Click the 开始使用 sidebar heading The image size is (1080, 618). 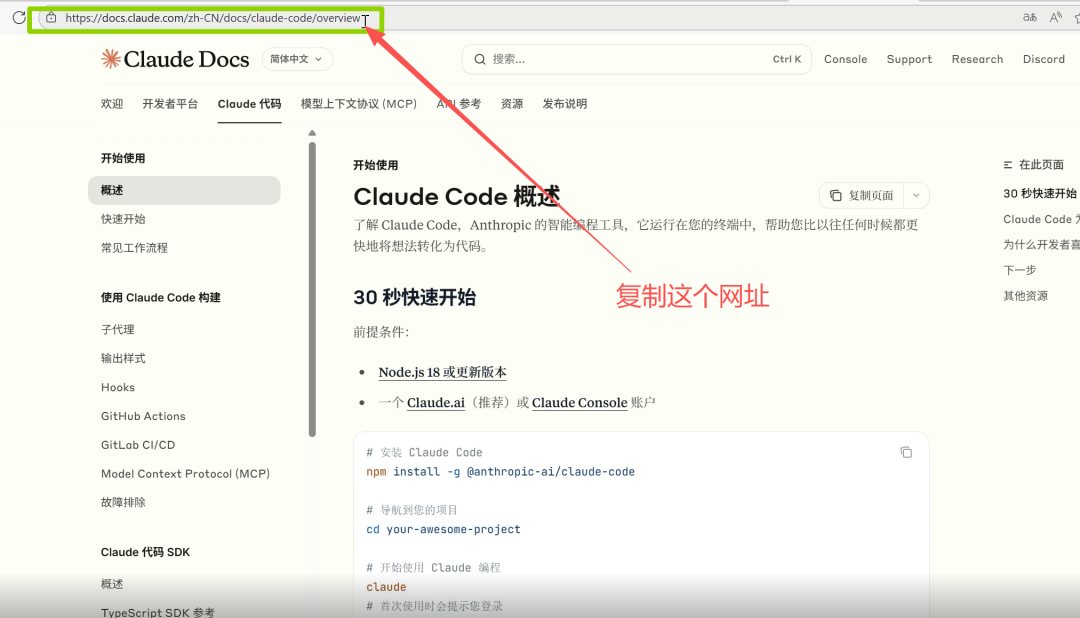[x=123, y=158]
